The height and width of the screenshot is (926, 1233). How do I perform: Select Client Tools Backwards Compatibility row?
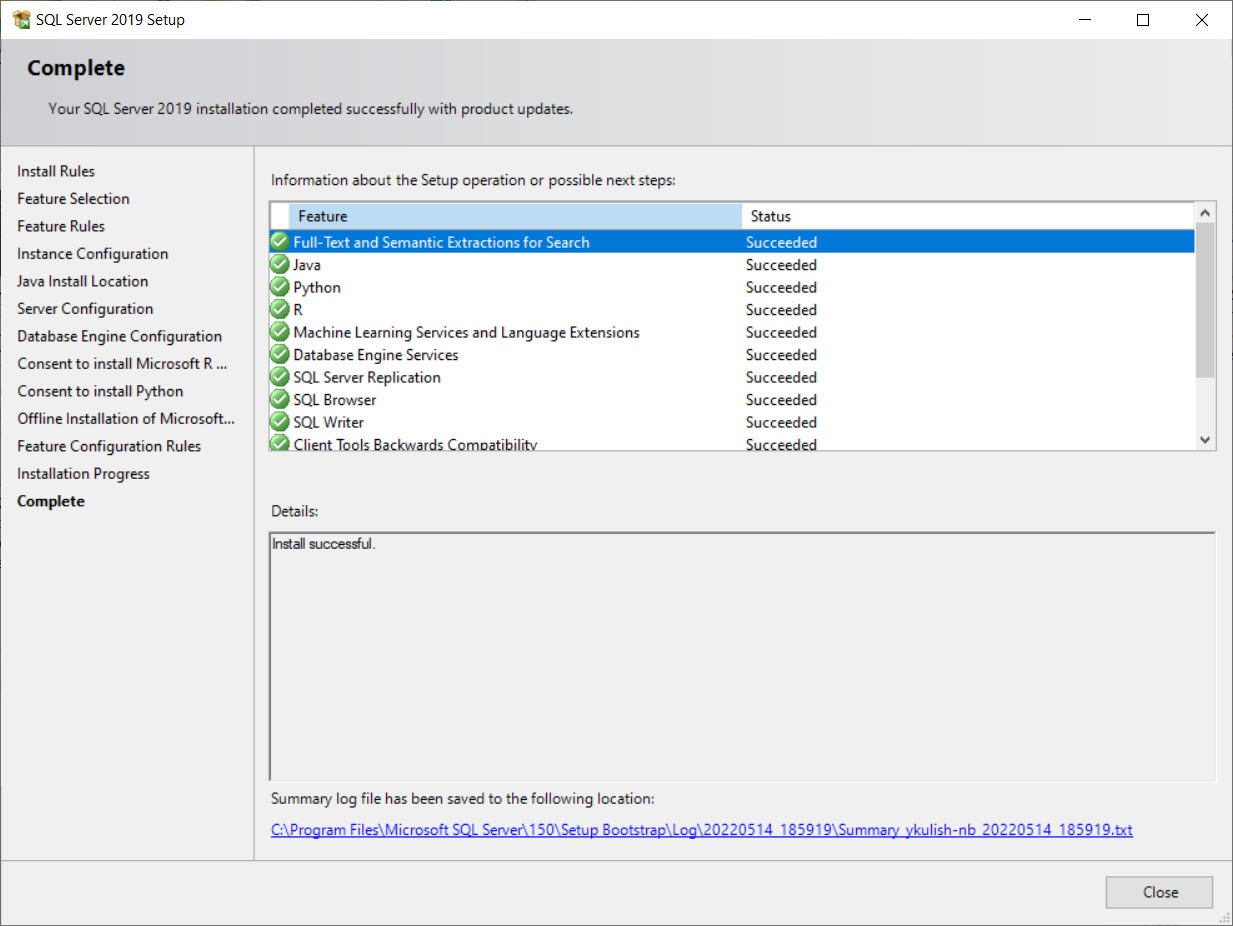point(732,443)
